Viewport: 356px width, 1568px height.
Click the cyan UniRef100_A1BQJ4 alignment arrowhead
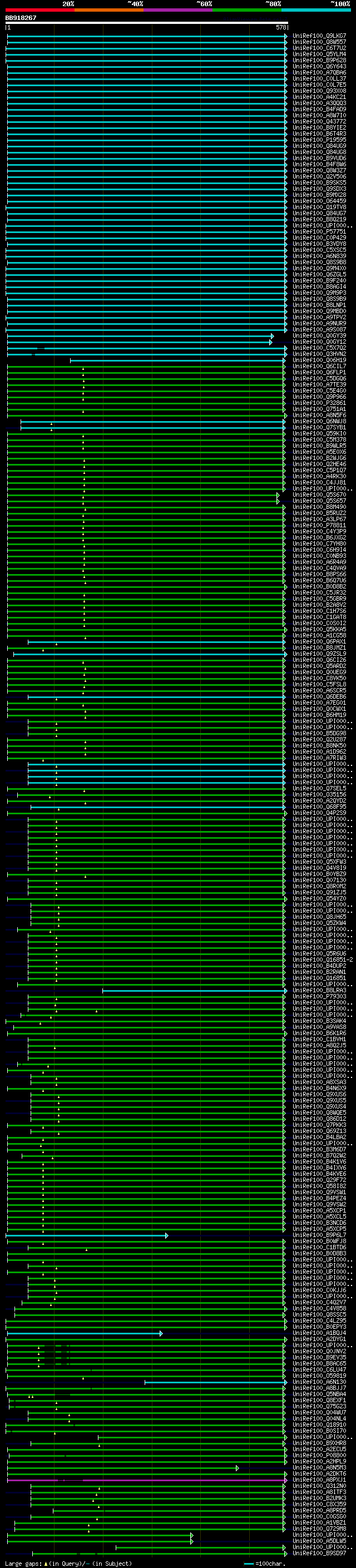161,1333
